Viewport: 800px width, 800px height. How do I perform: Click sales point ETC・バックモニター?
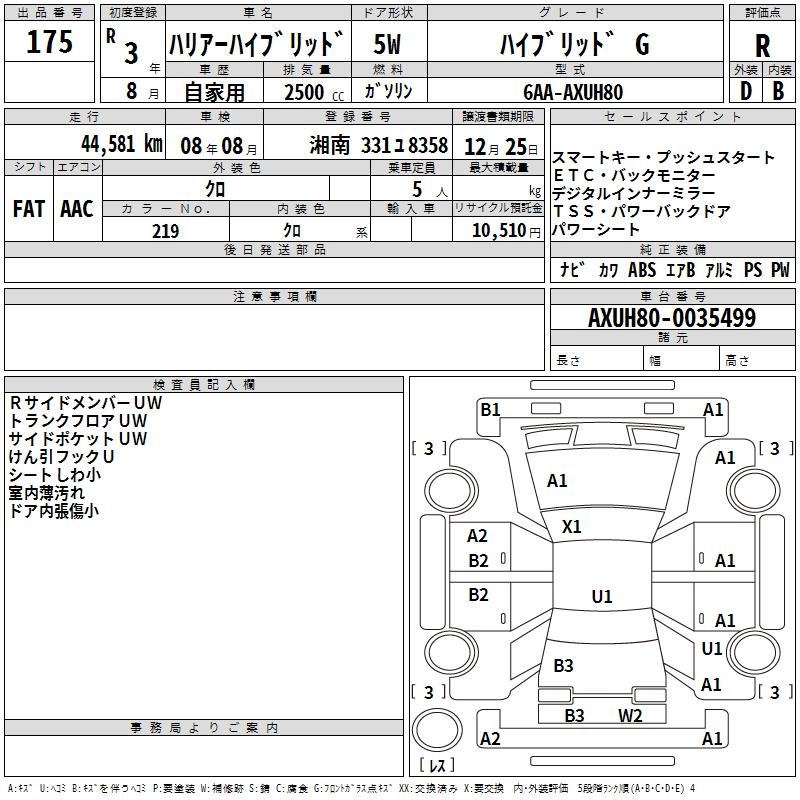pyautogui.click(x=634, y=176)
